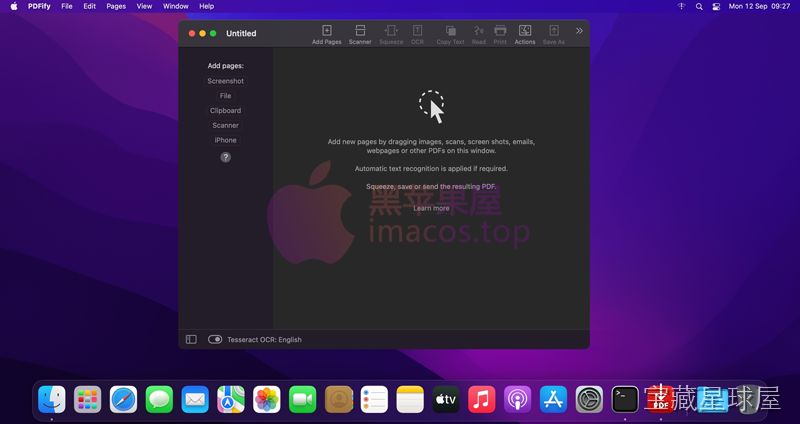The width and height of the screenshot is (800, 424).
Task: Open Spotlight search in menu bar
Action: pyautogui.click(x=699, y=6)
